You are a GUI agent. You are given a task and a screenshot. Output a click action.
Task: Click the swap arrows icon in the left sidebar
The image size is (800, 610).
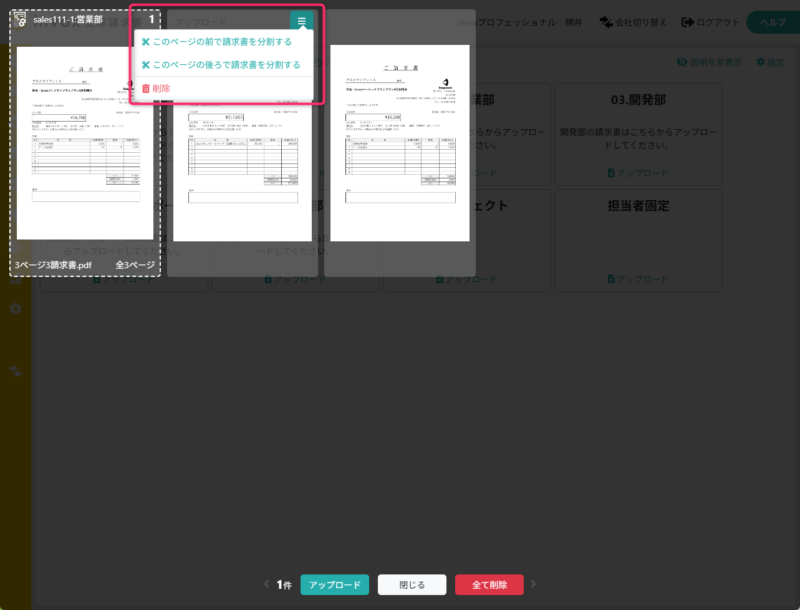(16, 371)
